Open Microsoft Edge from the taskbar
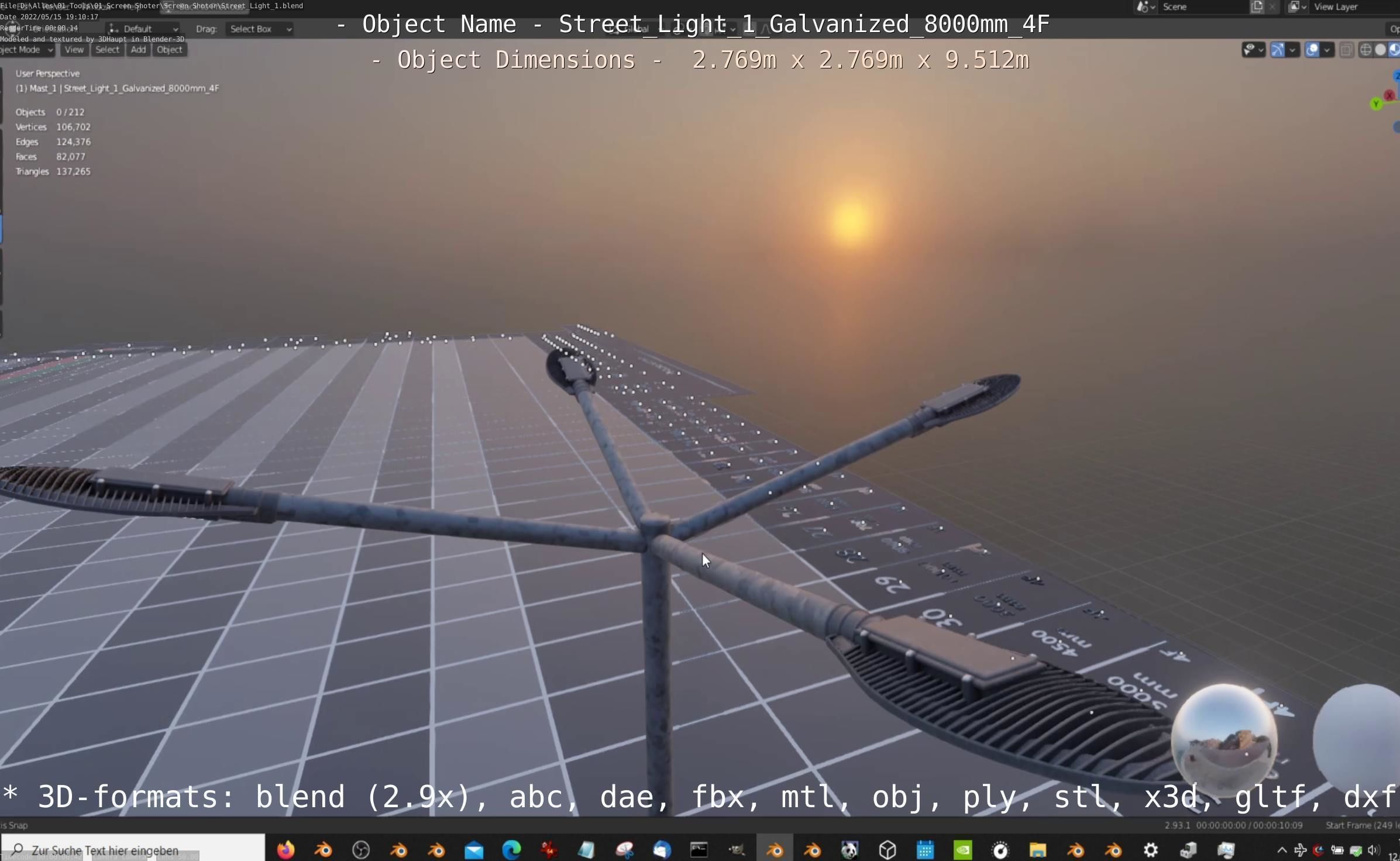This screenshot has width=1400, height=861. (x=511, y=849)
